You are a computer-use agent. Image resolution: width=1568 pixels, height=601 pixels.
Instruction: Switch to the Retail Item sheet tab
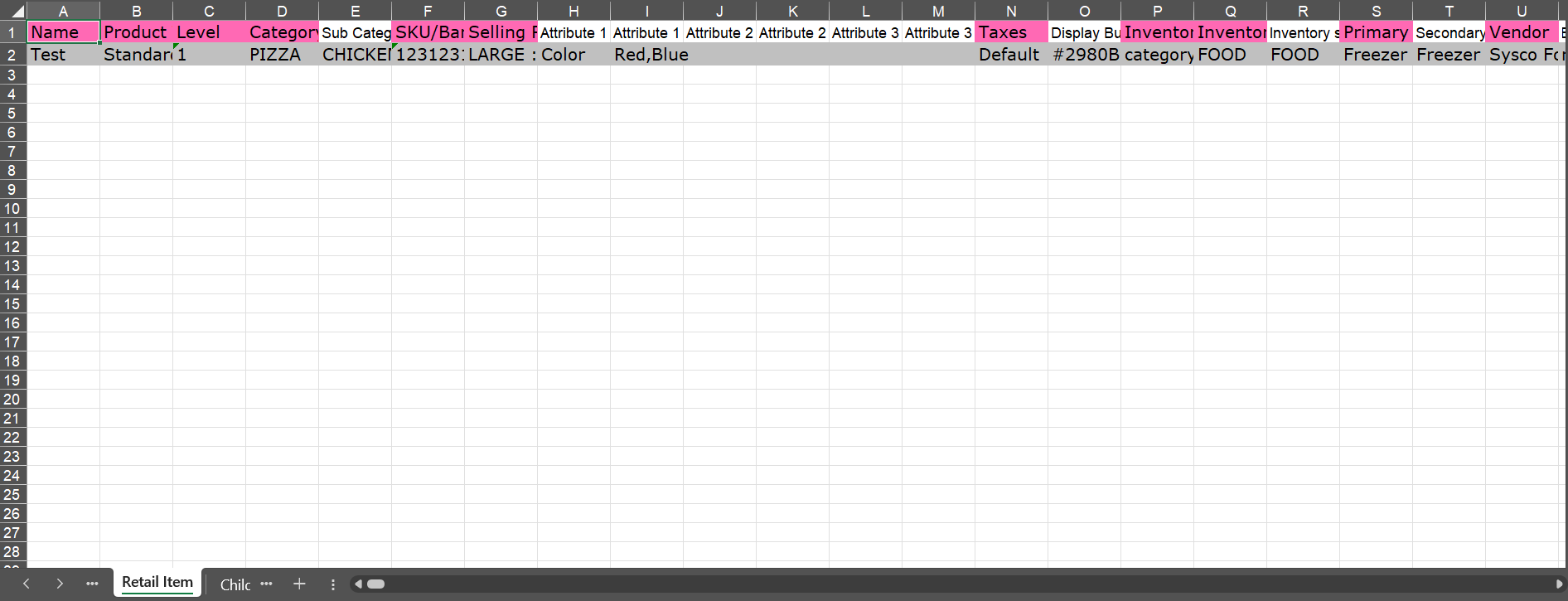pos(157,583)
